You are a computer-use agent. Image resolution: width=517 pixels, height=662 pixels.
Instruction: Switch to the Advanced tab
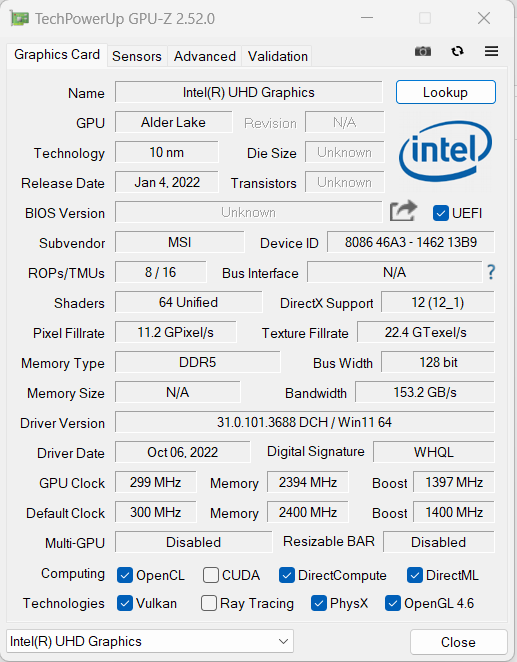point(205,56)
